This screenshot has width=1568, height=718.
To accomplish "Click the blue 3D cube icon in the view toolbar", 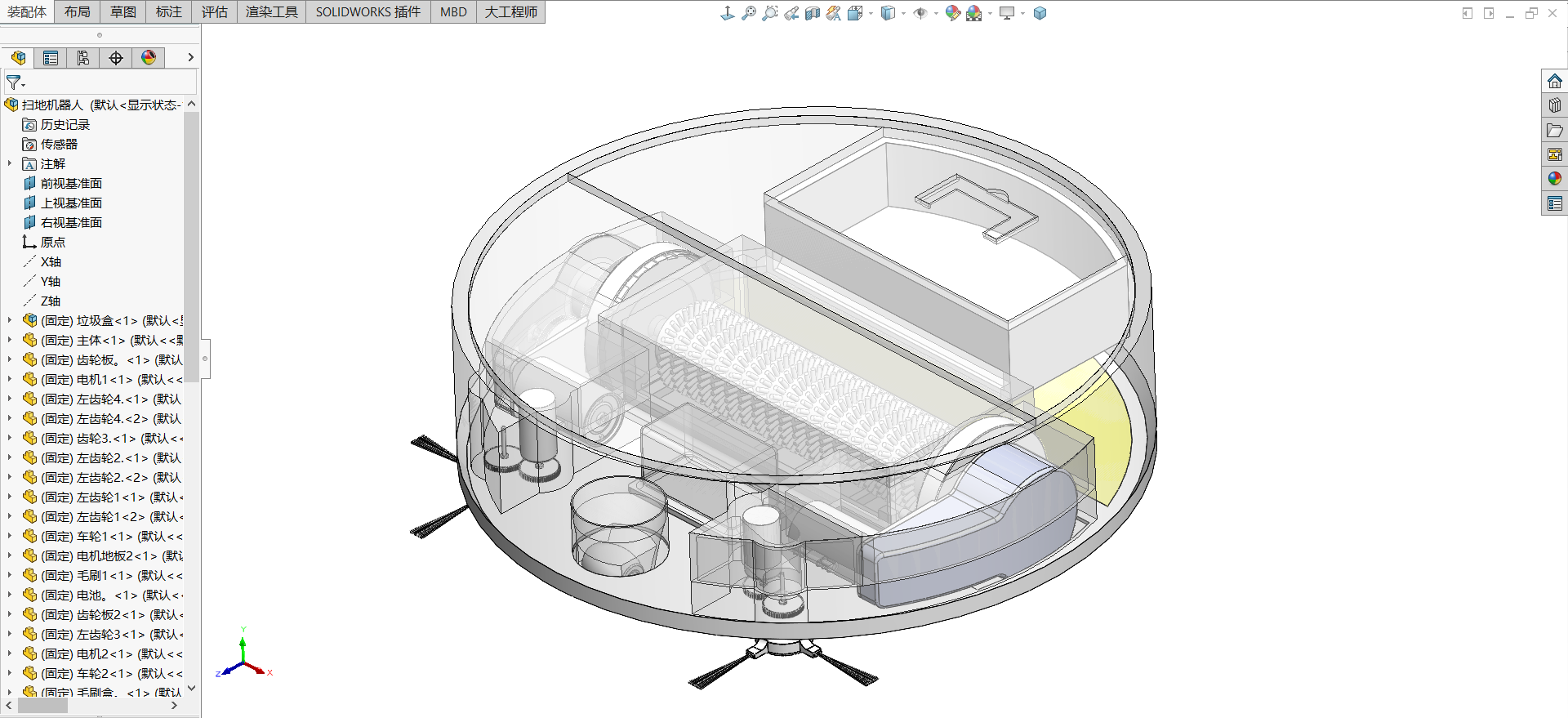I will [1040, 13].
